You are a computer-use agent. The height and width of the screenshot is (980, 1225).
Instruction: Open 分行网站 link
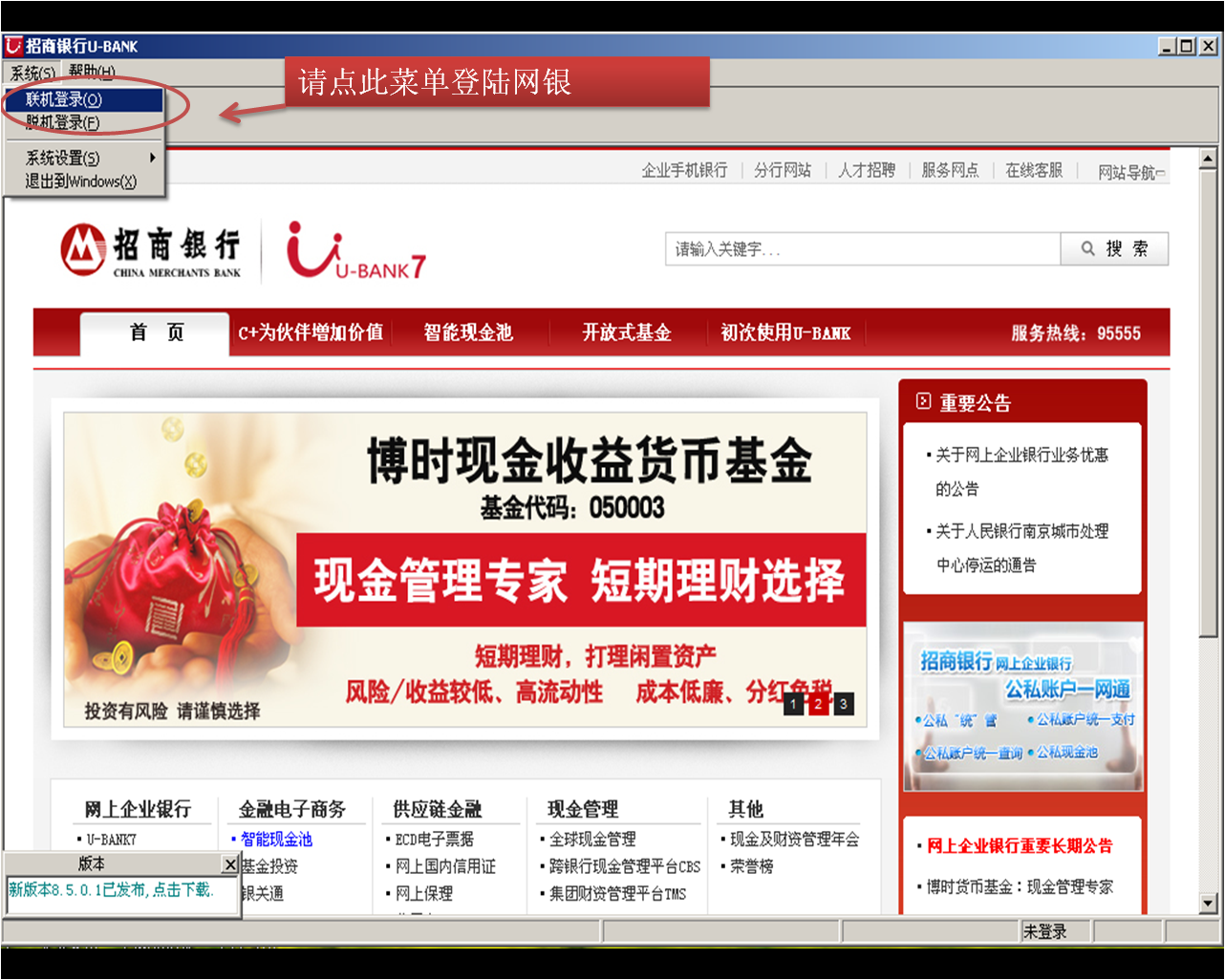pos(783,170)
